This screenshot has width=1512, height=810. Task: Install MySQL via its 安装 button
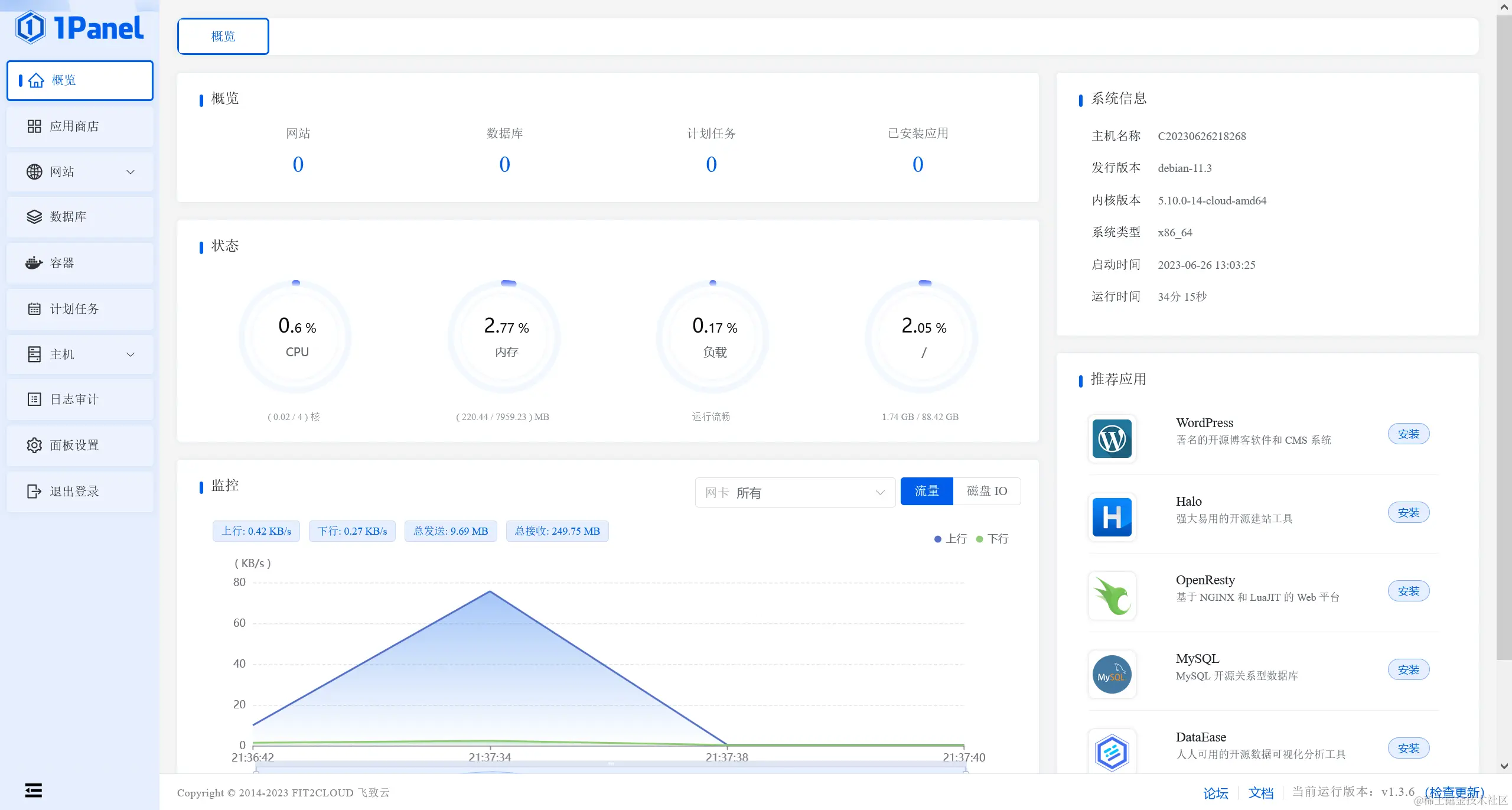click(x=1408, y=669)
